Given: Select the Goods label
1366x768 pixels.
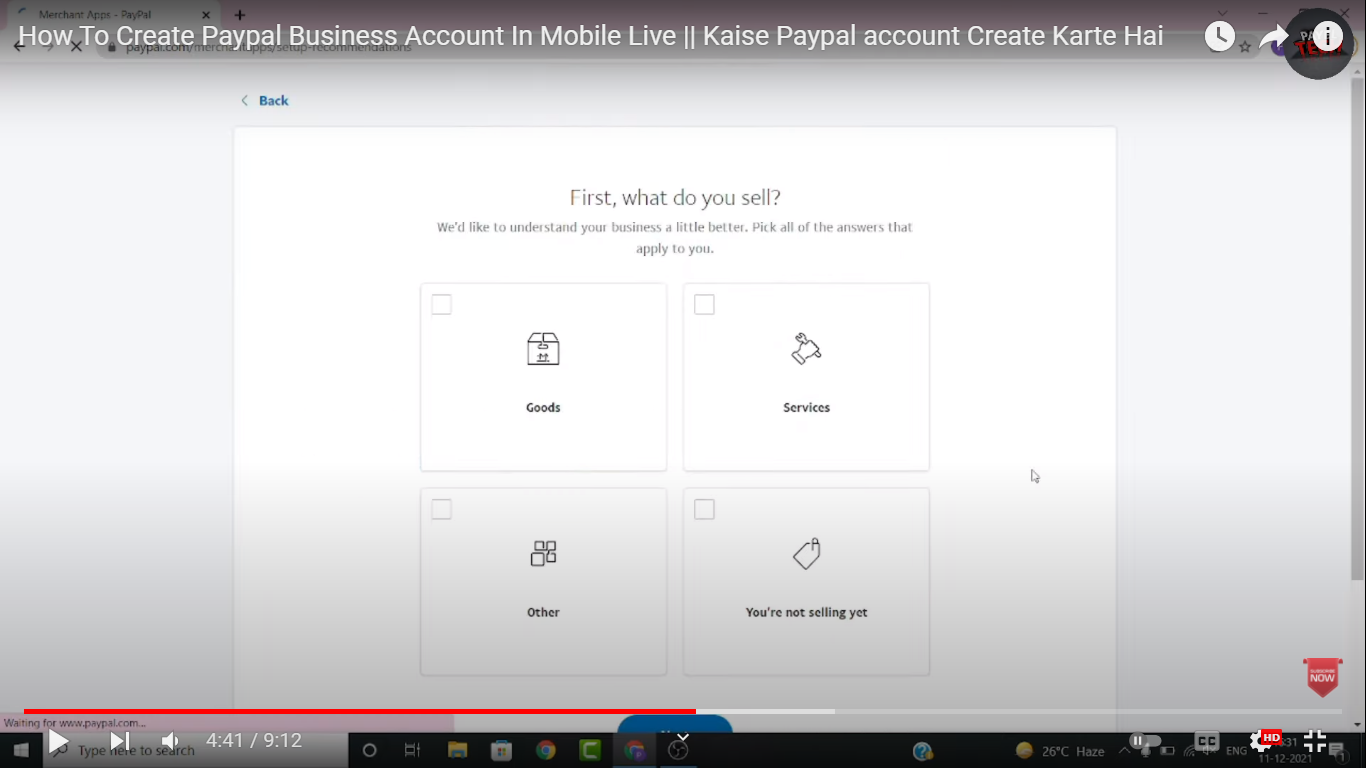Looking at the screenshot, I should coord(543,408).
